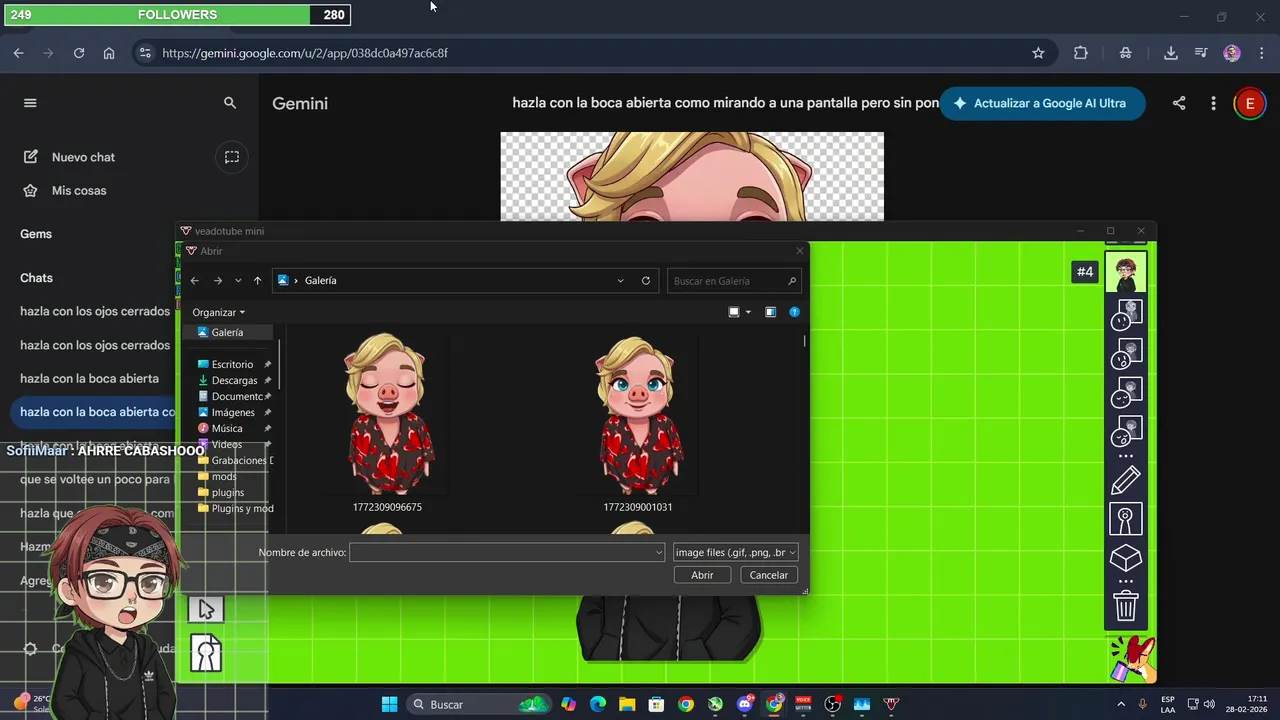Open the mods folder in navigation pane

pyautogui.click(x=224, y=476)
